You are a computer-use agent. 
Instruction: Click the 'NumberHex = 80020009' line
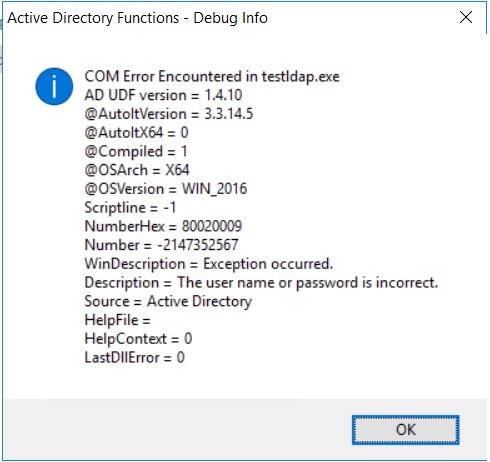coord(163,226)
